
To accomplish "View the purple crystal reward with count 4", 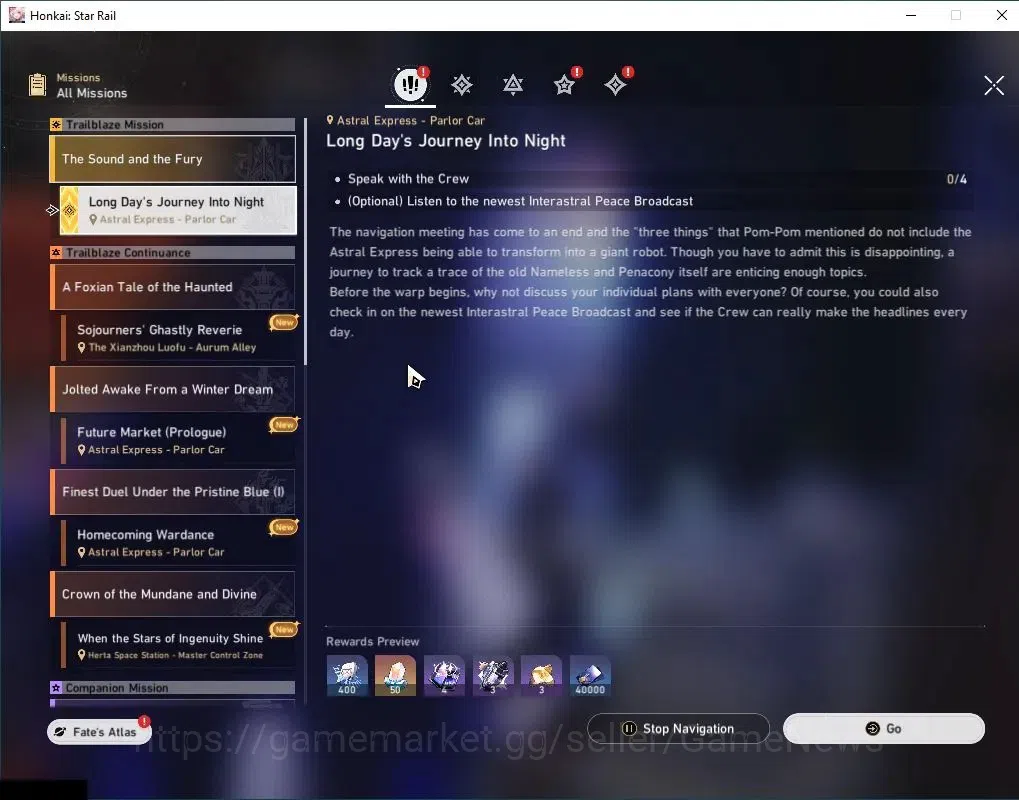I will click(x=444, y=676).
